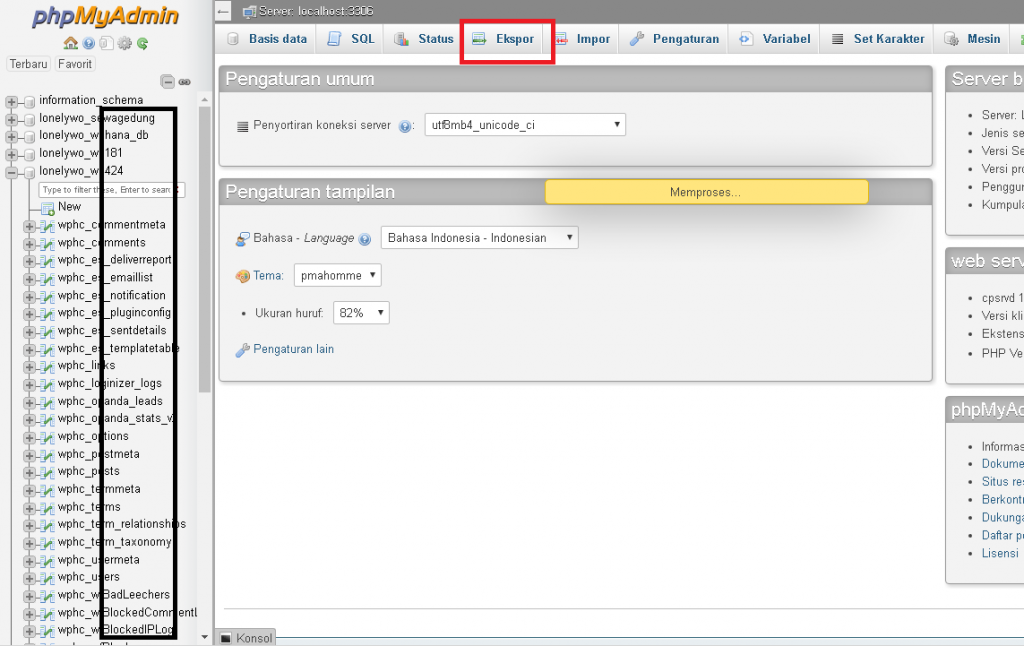Click the Lisensi link in the right panel

point(1000,553)
